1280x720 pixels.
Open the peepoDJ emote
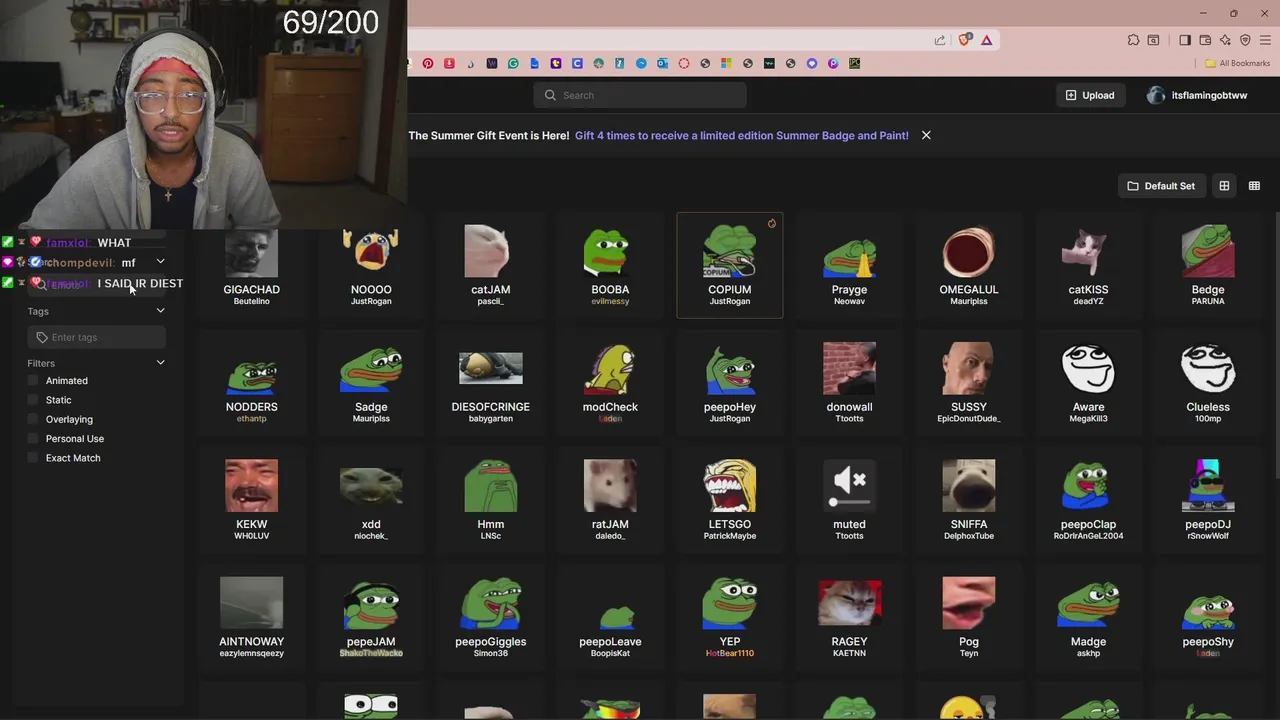[1208, 500]
